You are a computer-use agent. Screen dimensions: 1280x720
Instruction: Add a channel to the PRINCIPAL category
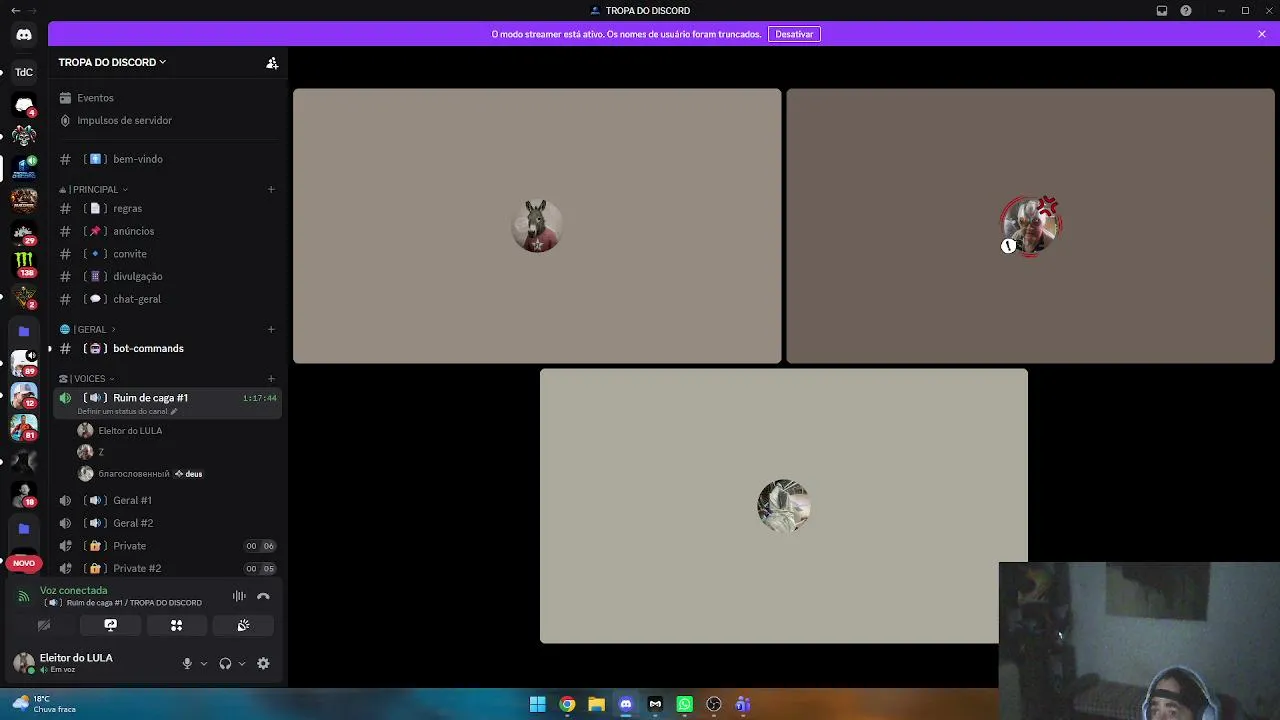(271, 189)
